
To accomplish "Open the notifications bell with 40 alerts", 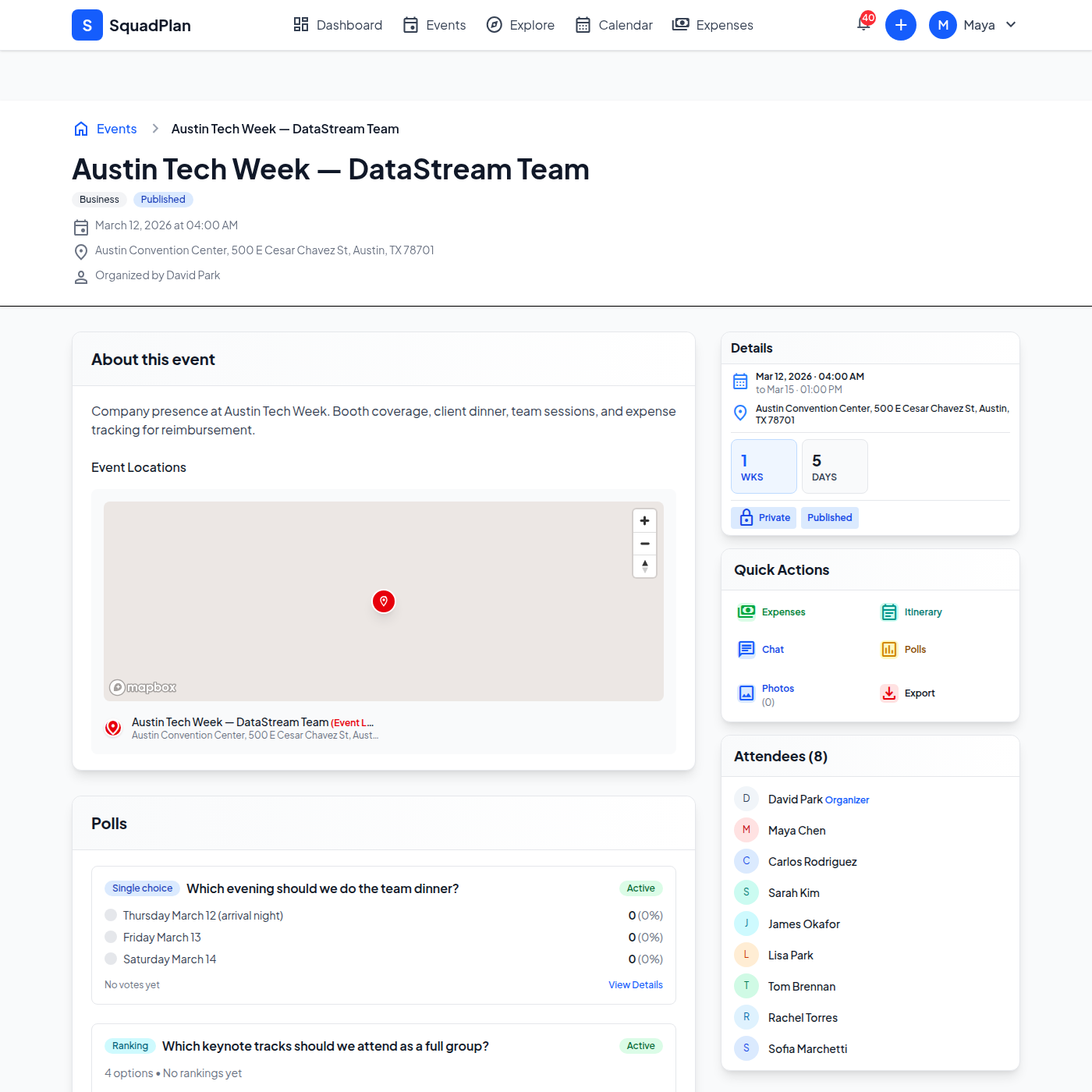I will click(863, 24).
